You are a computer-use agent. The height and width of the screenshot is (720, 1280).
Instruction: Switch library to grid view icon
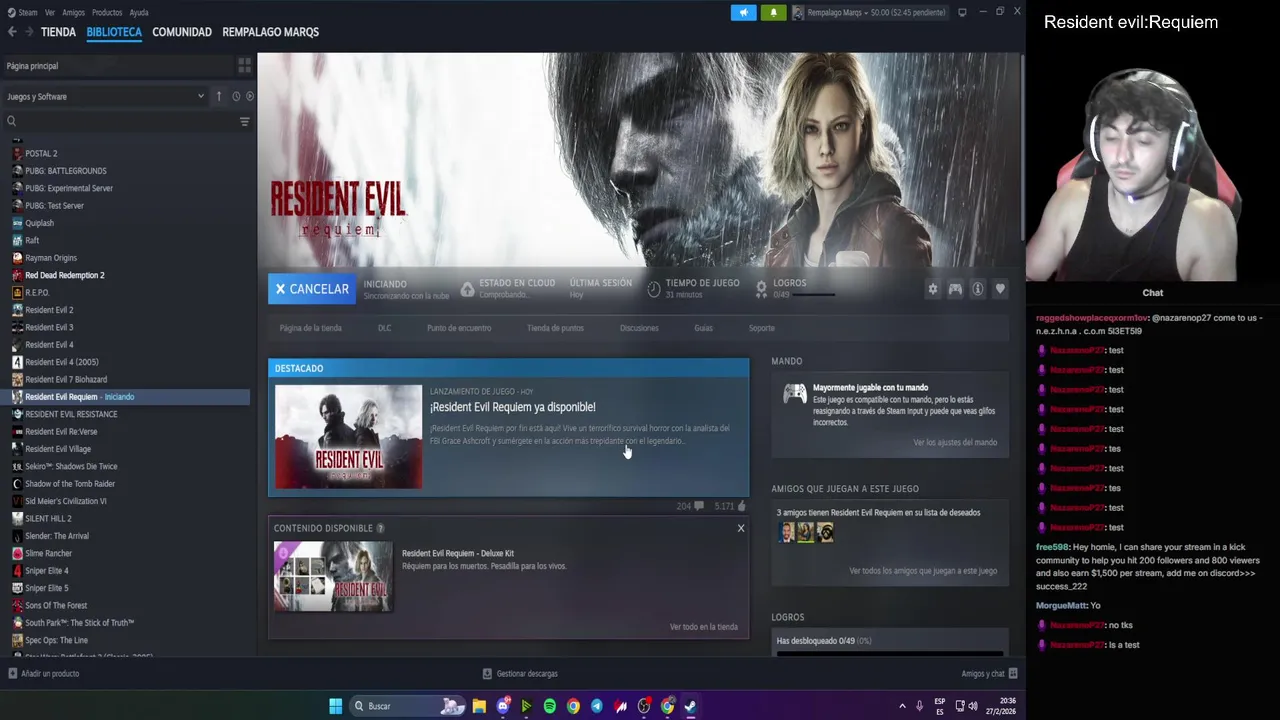click(x=244, y=66)
